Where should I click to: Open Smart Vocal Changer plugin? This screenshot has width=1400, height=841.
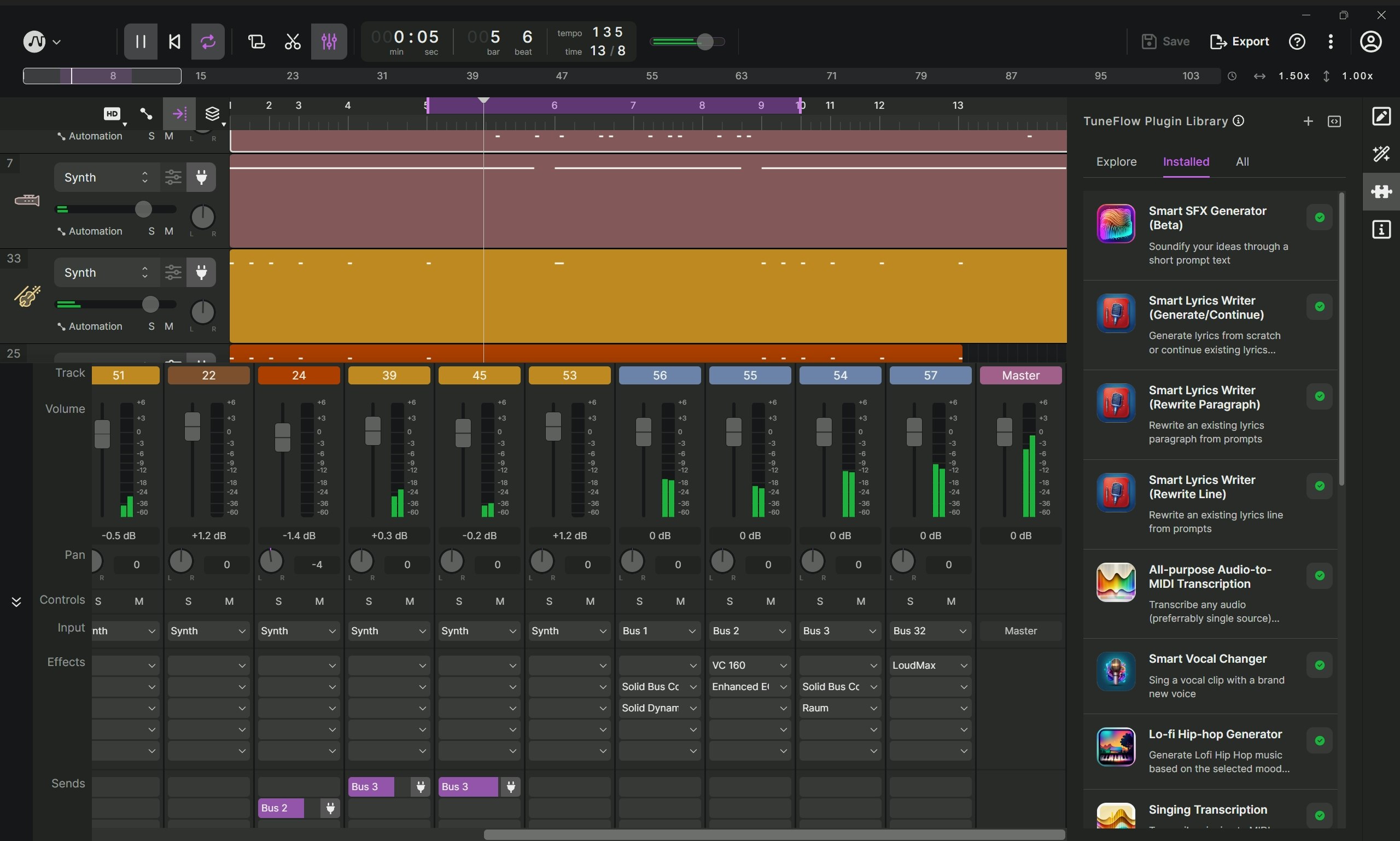click(1210, 675)
